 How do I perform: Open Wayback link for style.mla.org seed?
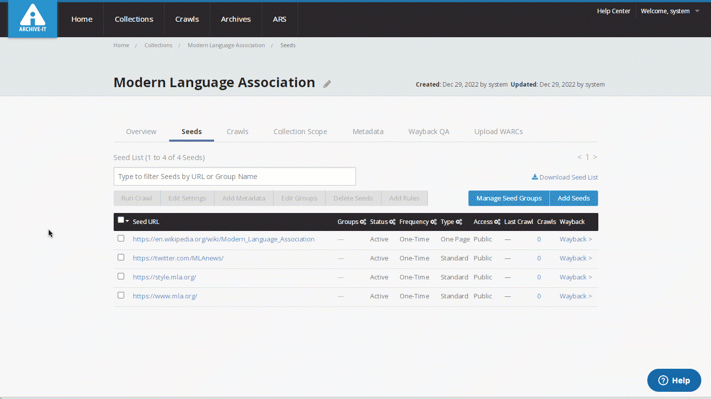click(575, 277)
